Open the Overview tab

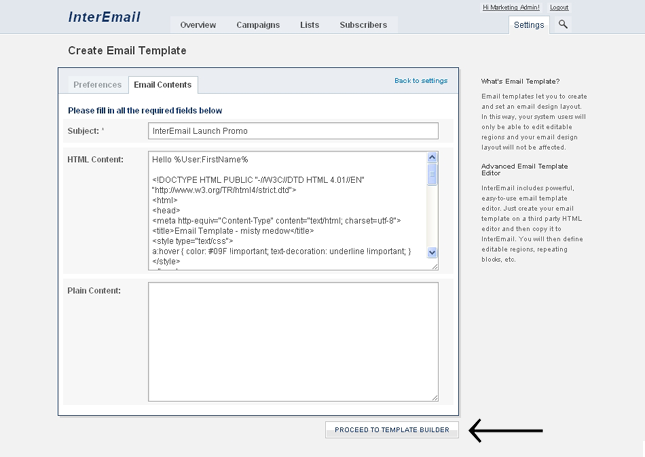(198, 25)
